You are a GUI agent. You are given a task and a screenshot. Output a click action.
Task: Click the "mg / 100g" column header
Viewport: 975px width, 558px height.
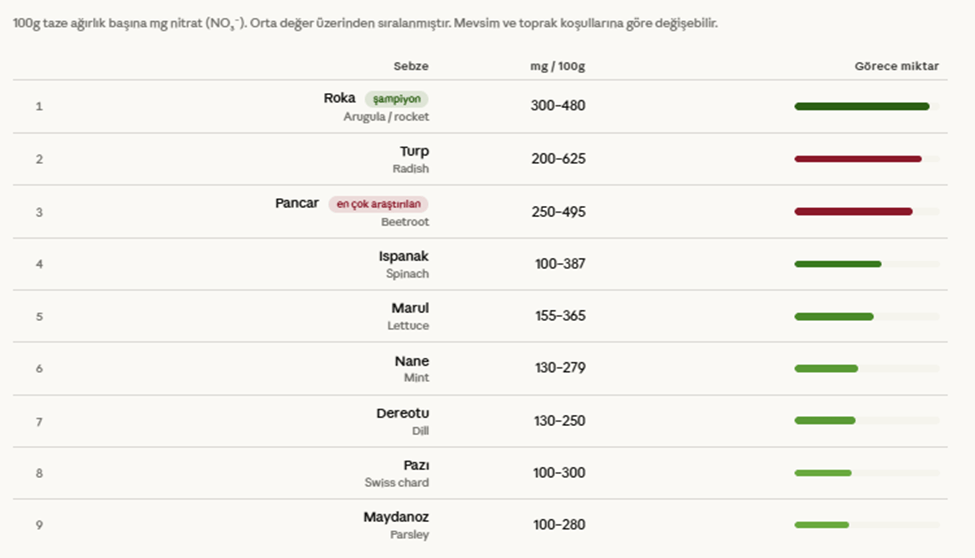pos(557,66)
